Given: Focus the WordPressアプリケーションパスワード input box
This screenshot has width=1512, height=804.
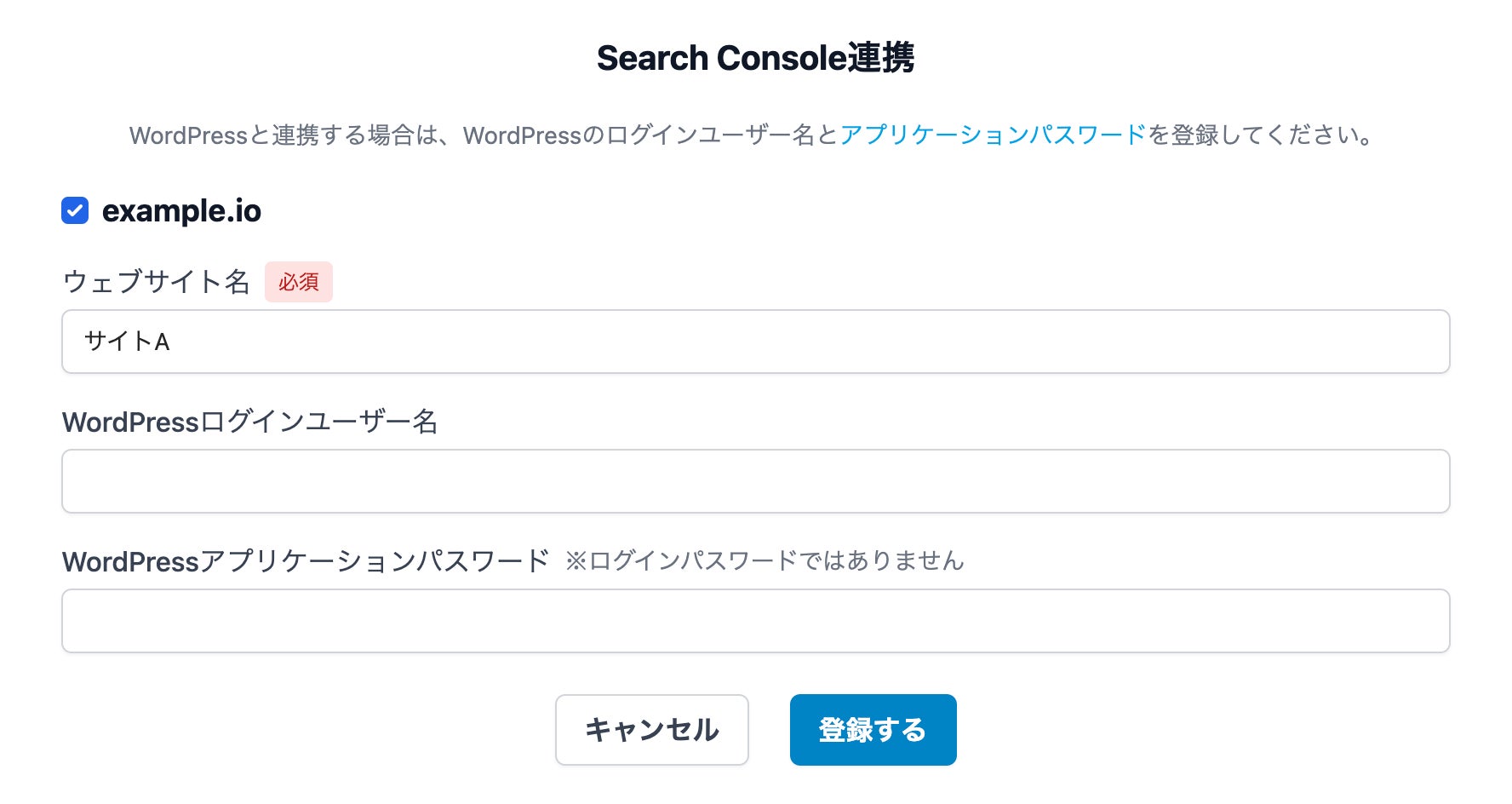Looking at the screenshot, I should click(755, 621).
